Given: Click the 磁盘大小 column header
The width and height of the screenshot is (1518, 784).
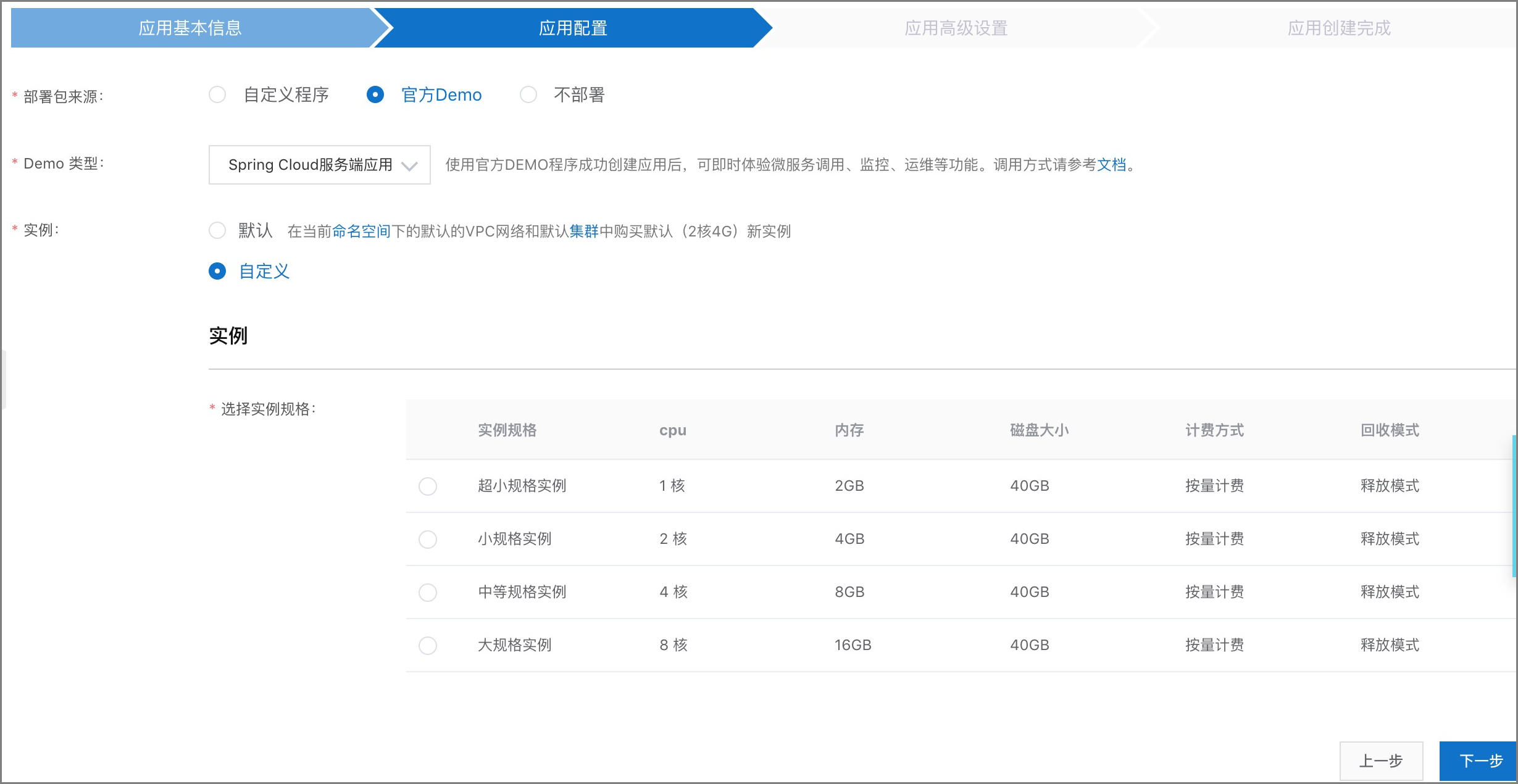Looking at the screenshot, I should [x=1040, y=430].
